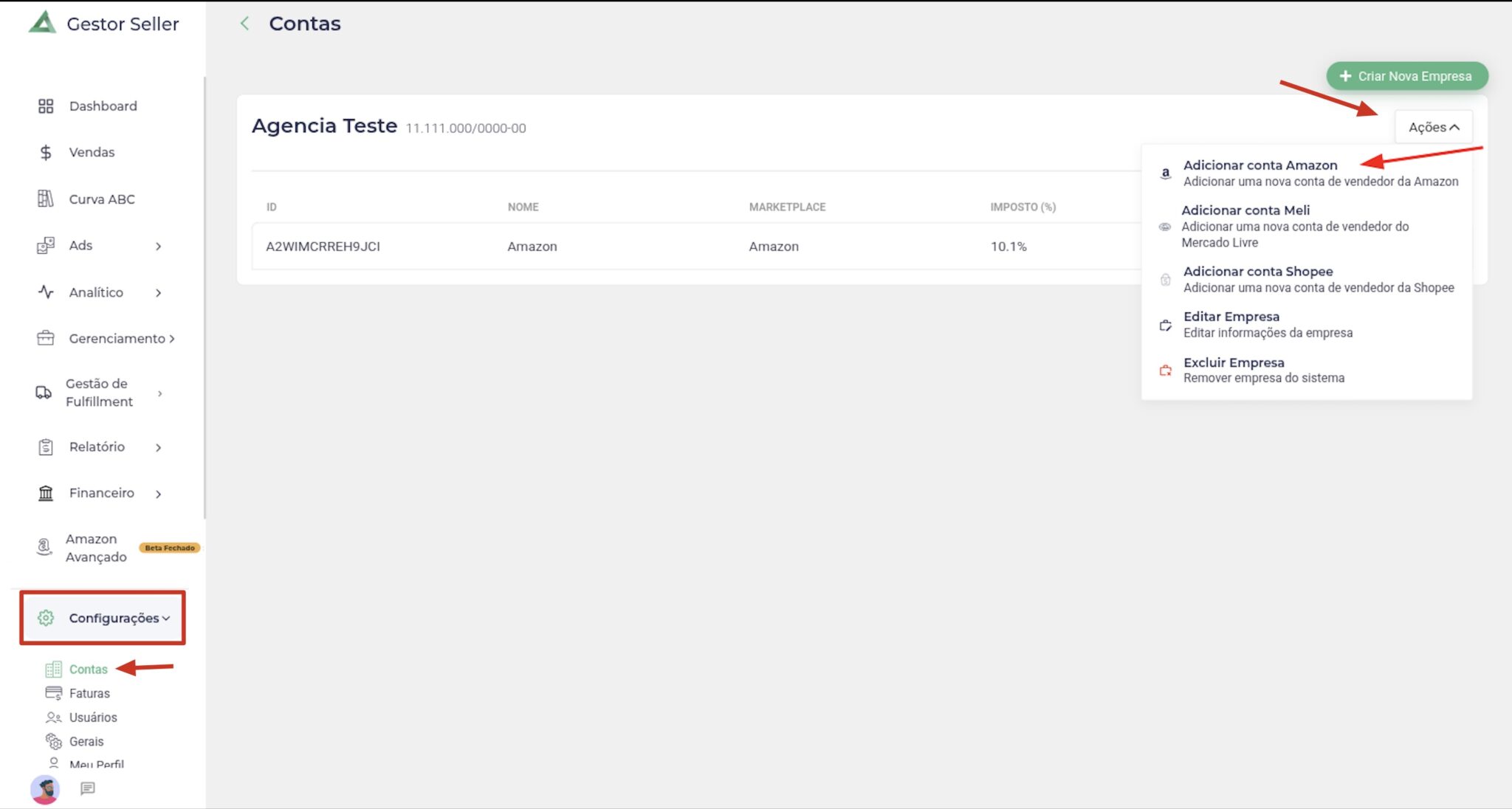Click the back arrow beside Contas title
The image size is (1512, 809).
tap(245, 24)
